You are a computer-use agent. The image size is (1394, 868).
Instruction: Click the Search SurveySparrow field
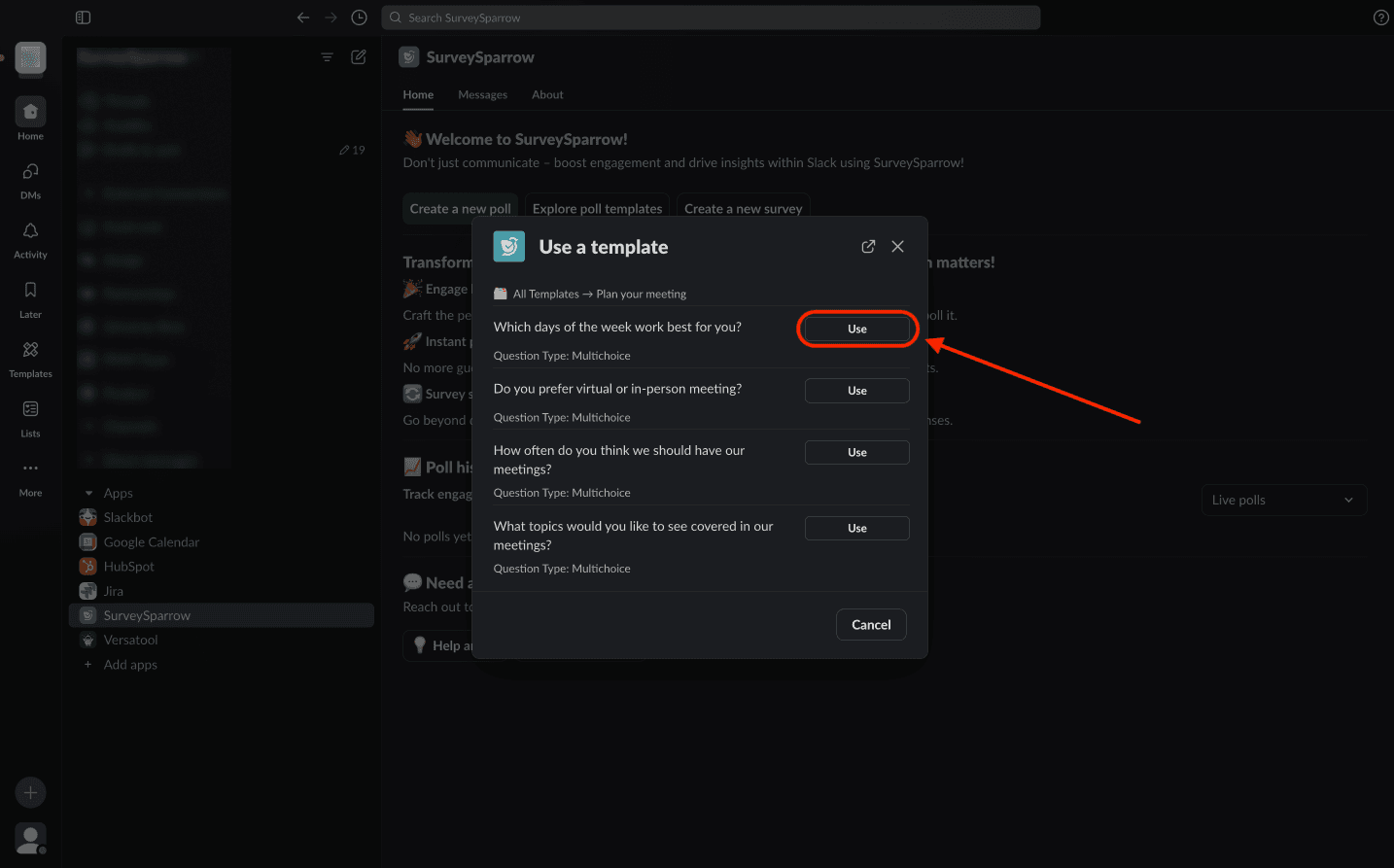[712, 17]
